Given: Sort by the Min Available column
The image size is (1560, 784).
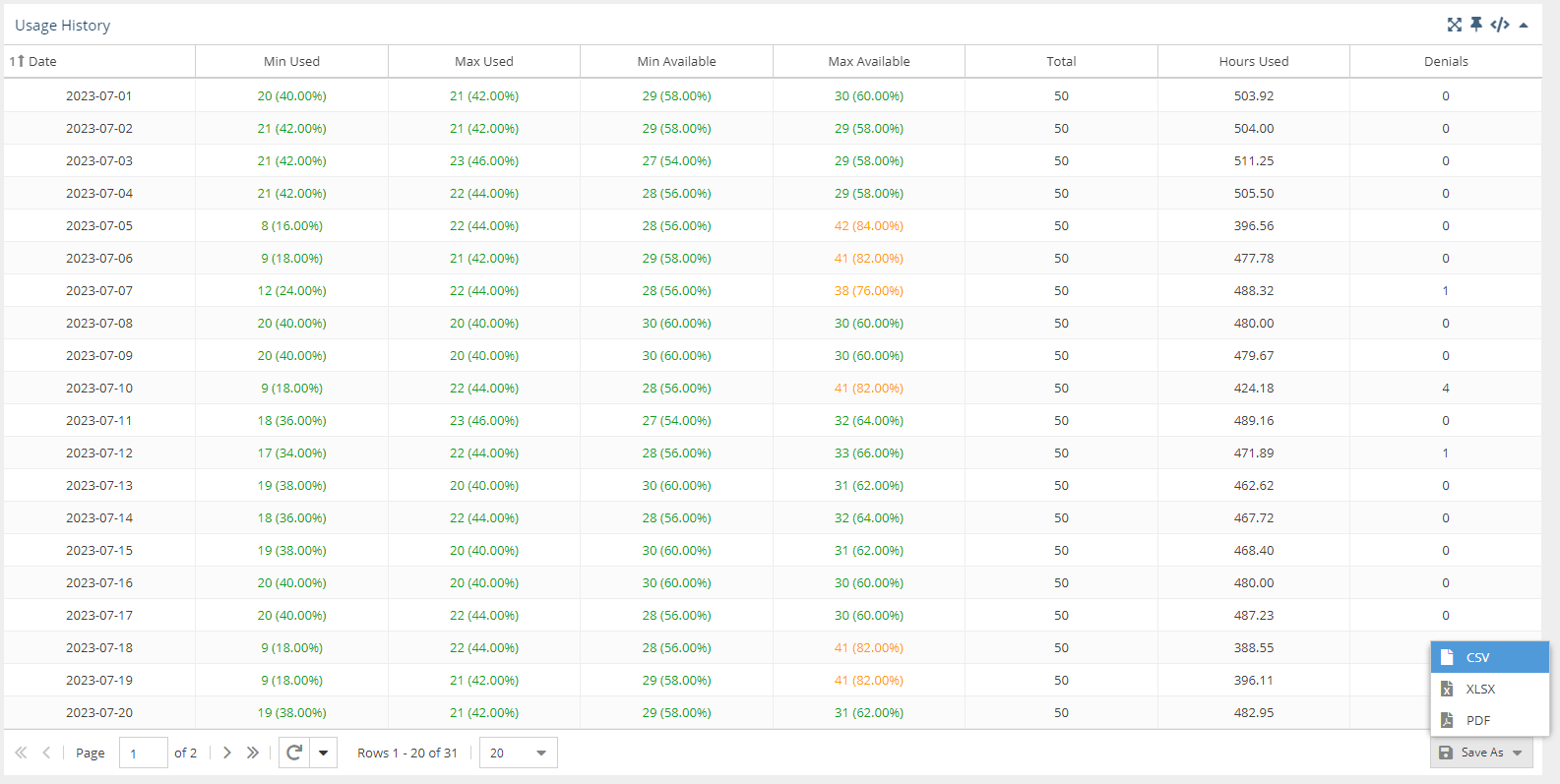Looking at the screenshot, I should click(x=676, y=61).
